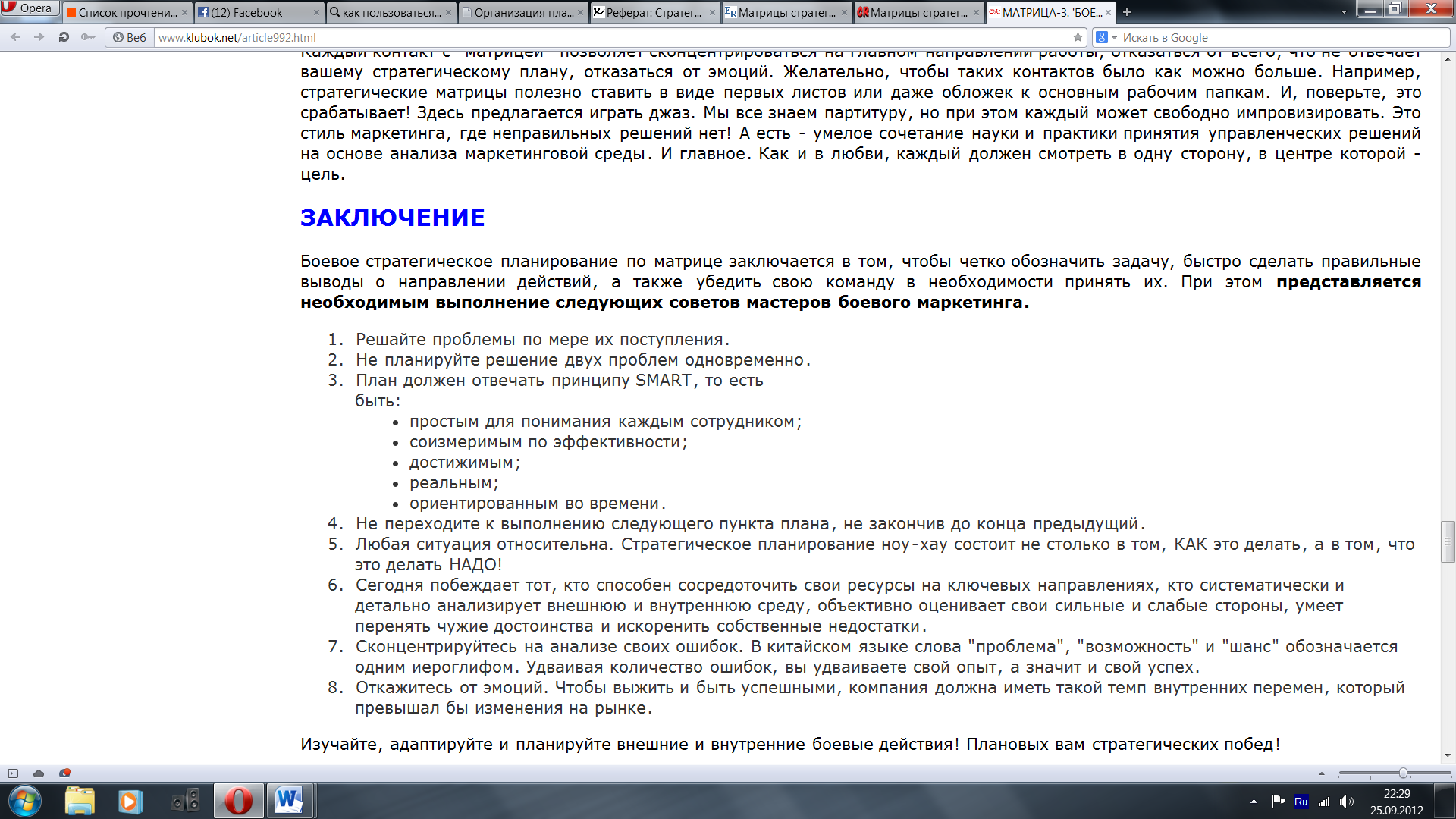Open the speakers app on taskbar

186,802
